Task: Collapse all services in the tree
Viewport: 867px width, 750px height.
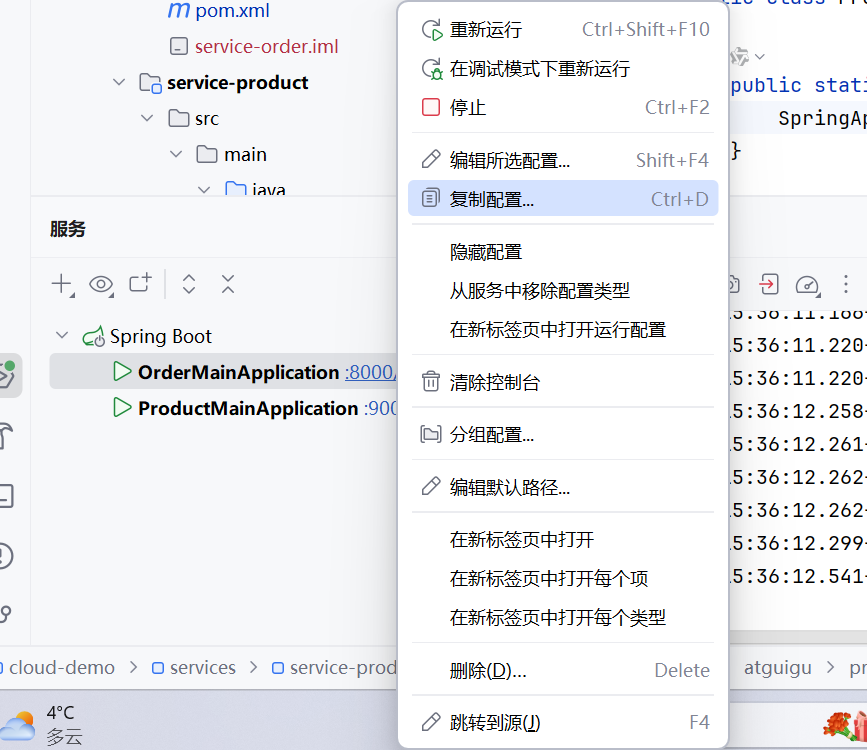Action: 228,284
